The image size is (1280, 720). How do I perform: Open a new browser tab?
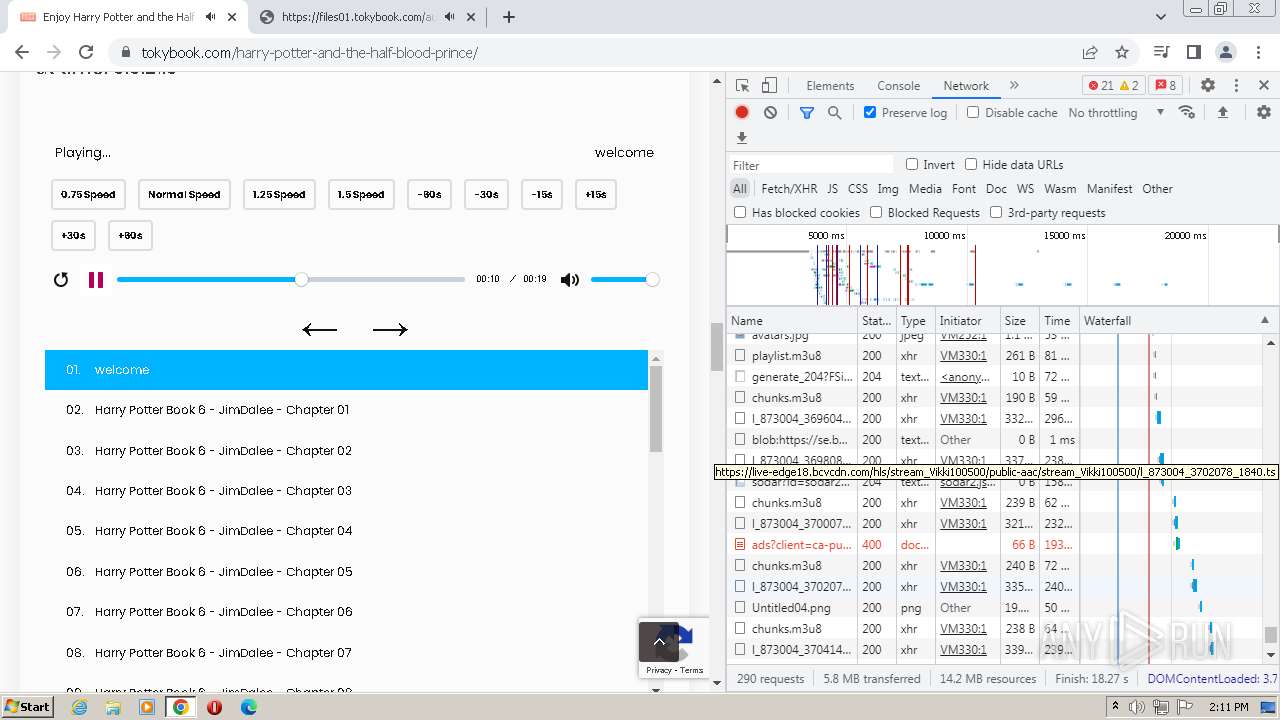509,17
